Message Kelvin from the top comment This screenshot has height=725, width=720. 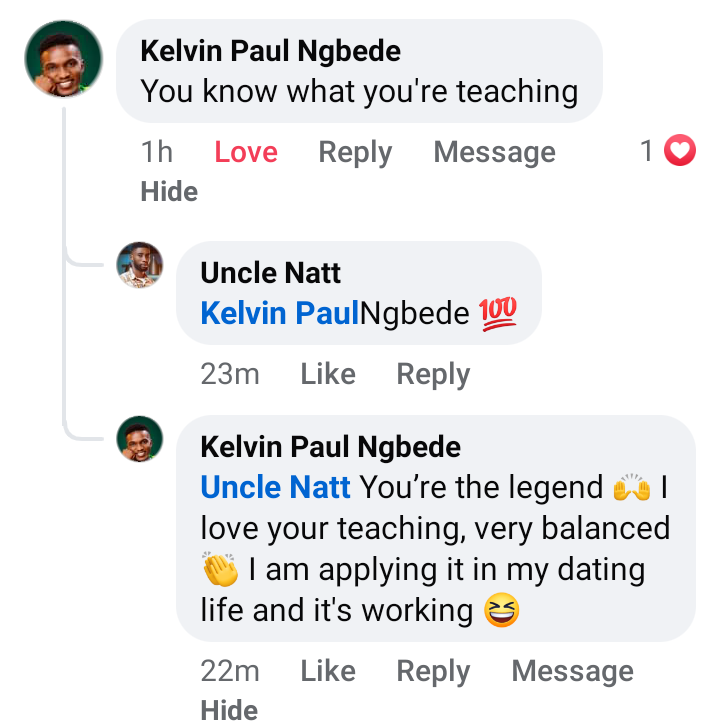pos(494,152)
